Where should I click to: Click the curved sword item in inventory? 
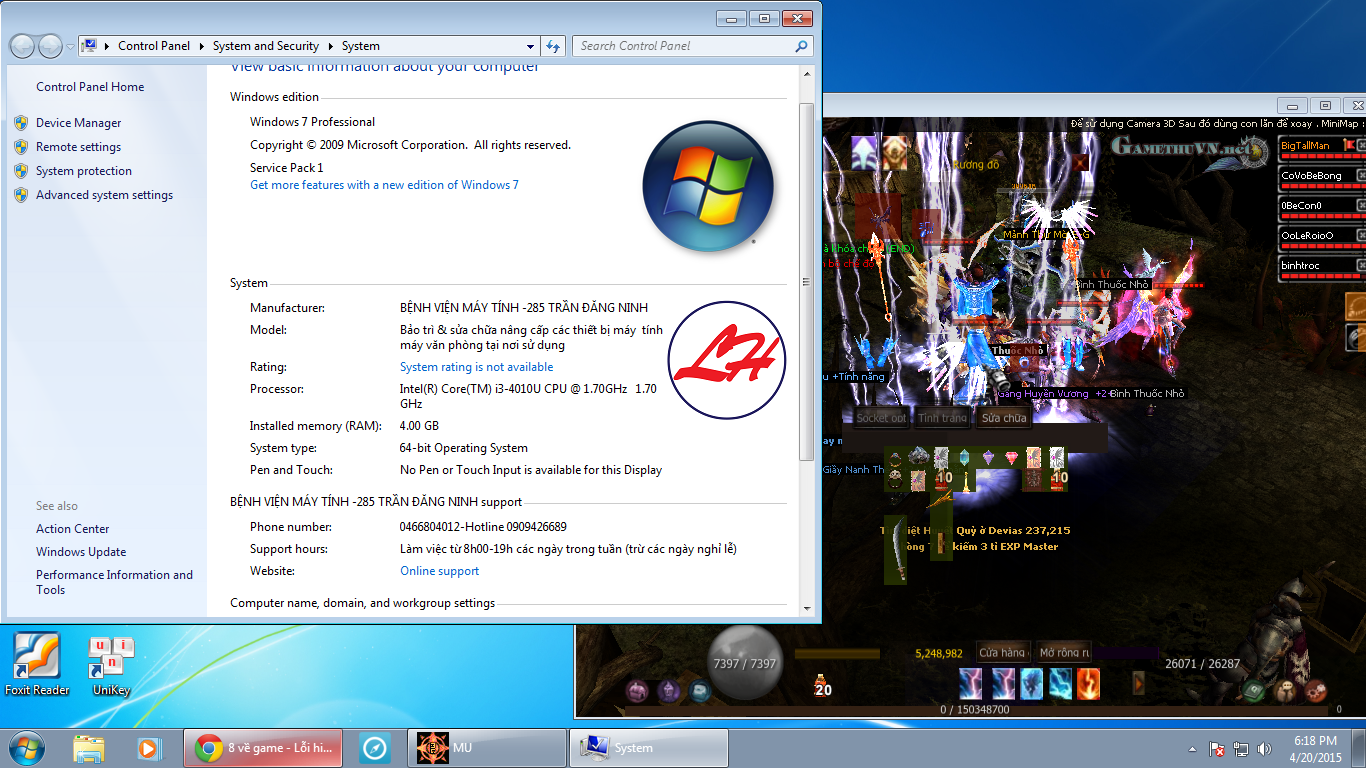pos(895,551)
